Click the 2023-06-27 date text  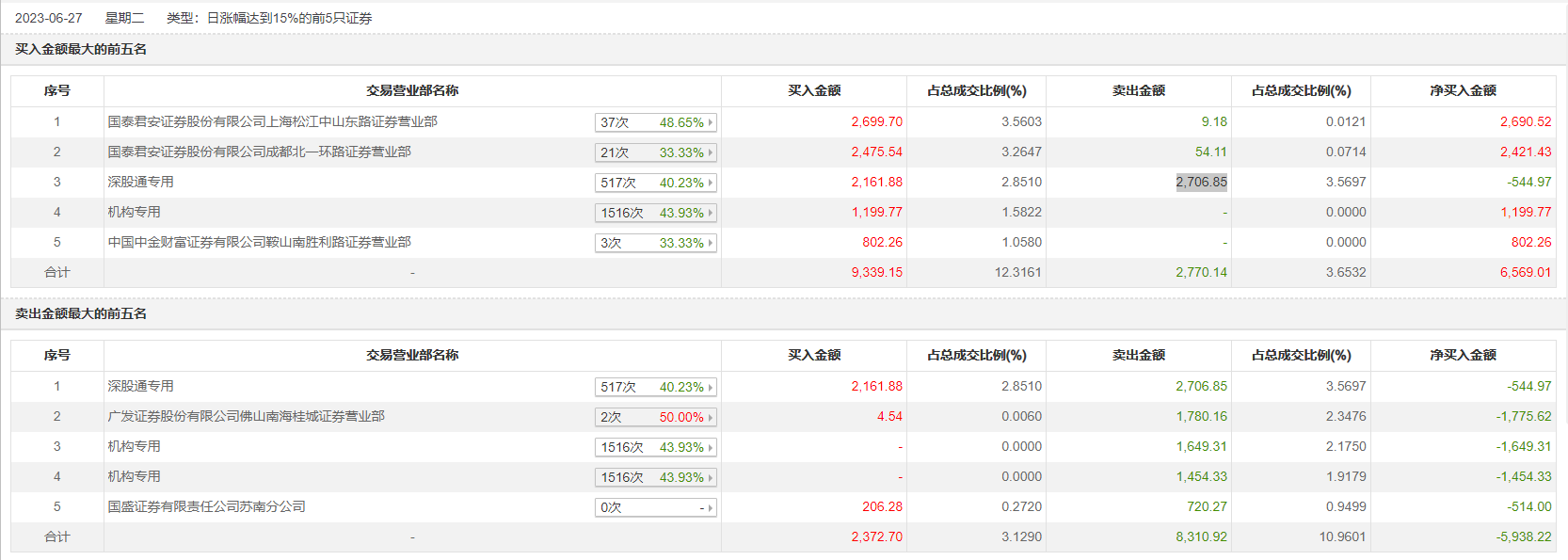pos(49,18)
